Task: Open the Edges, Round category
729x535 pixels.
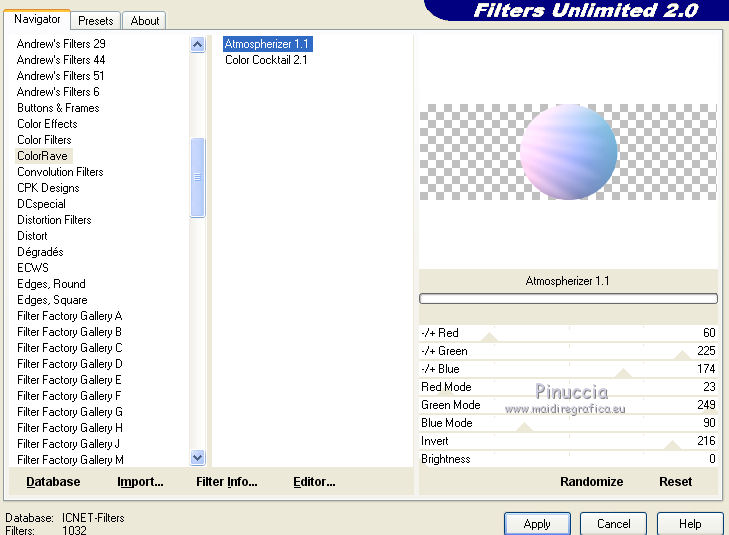Action: coord(52,284)
